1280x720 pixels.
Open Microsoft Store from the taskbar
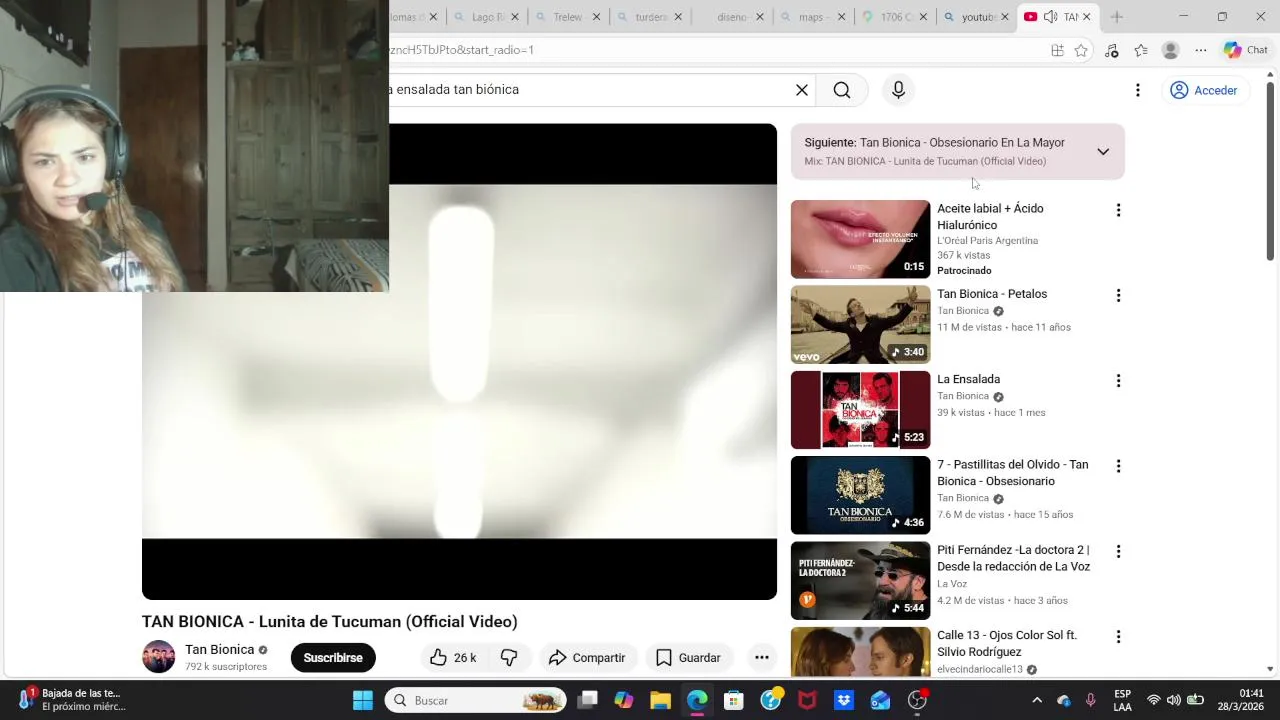pyautogui.click(x=734, y=700)
